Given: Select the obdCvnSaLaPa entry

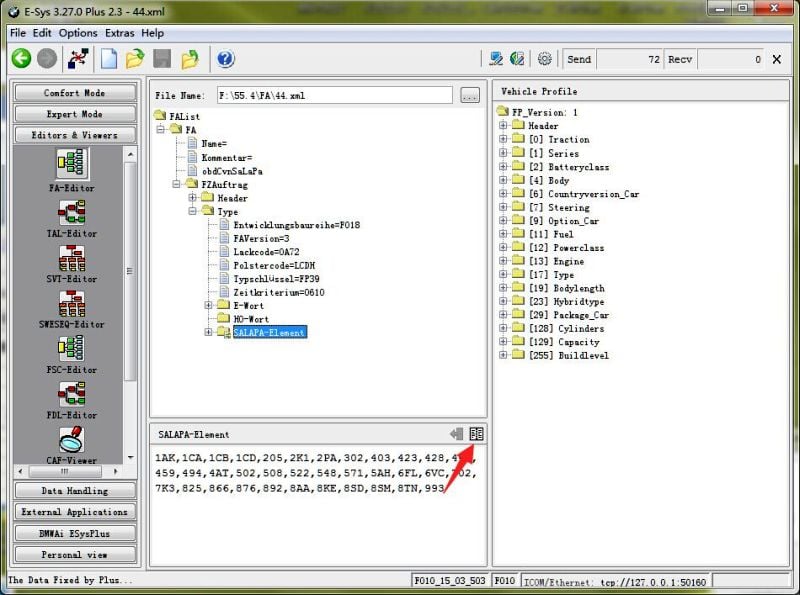Looking at the screenshot, I should point(232,171).
